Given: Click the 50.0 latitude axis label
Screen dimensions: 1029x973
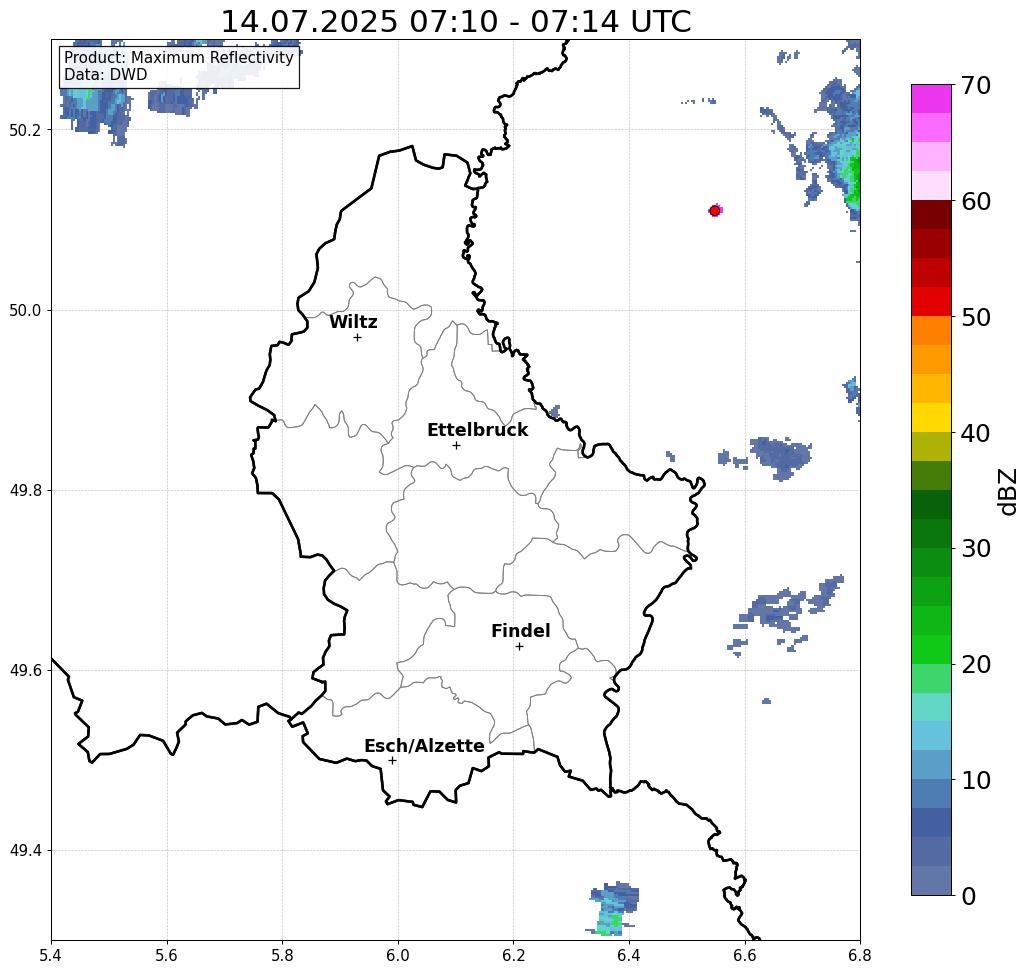Looking at the screenshot, I should (x=25, y=310).
